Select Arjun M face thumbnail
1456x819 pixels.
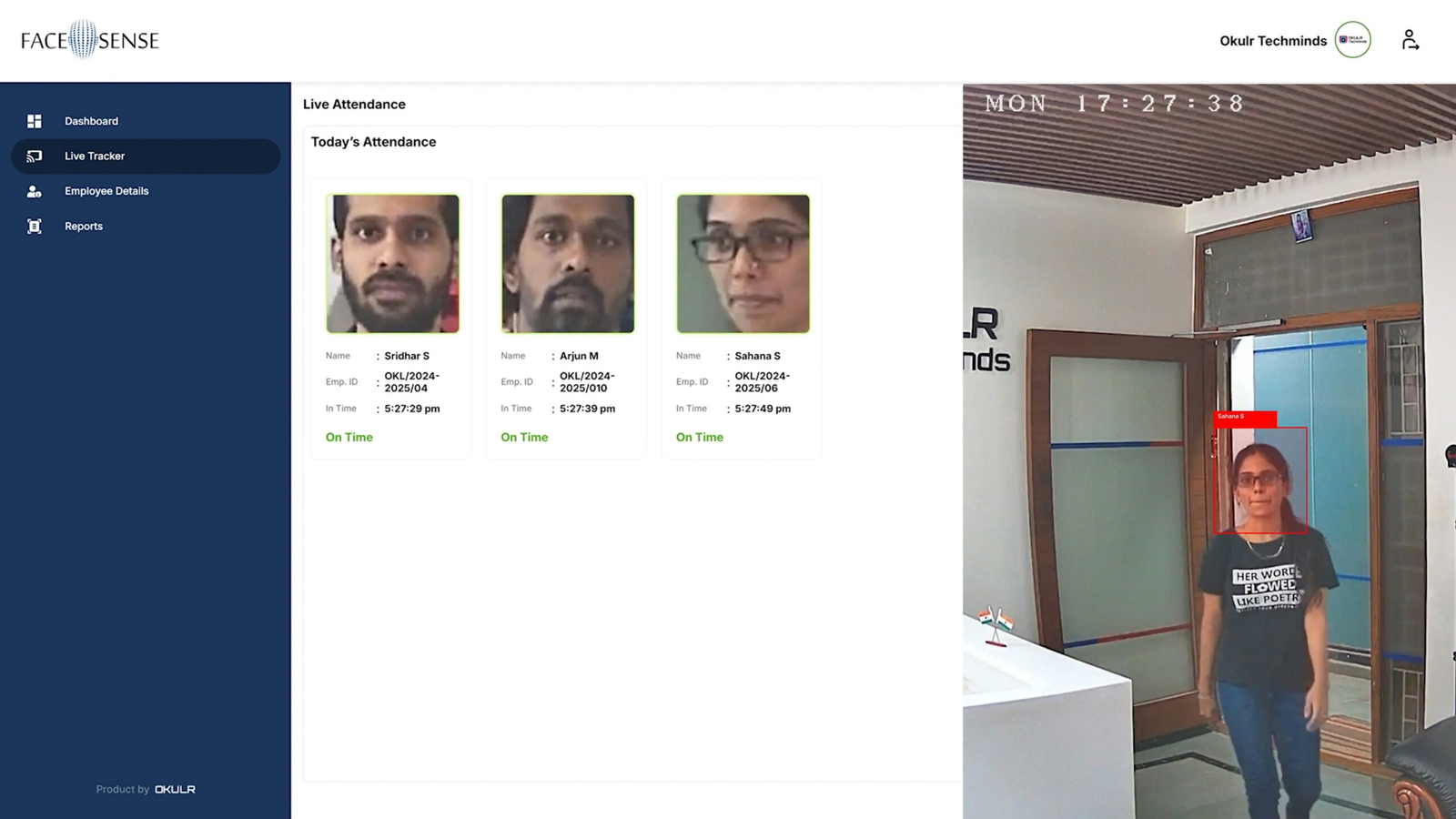pos(568,264)
